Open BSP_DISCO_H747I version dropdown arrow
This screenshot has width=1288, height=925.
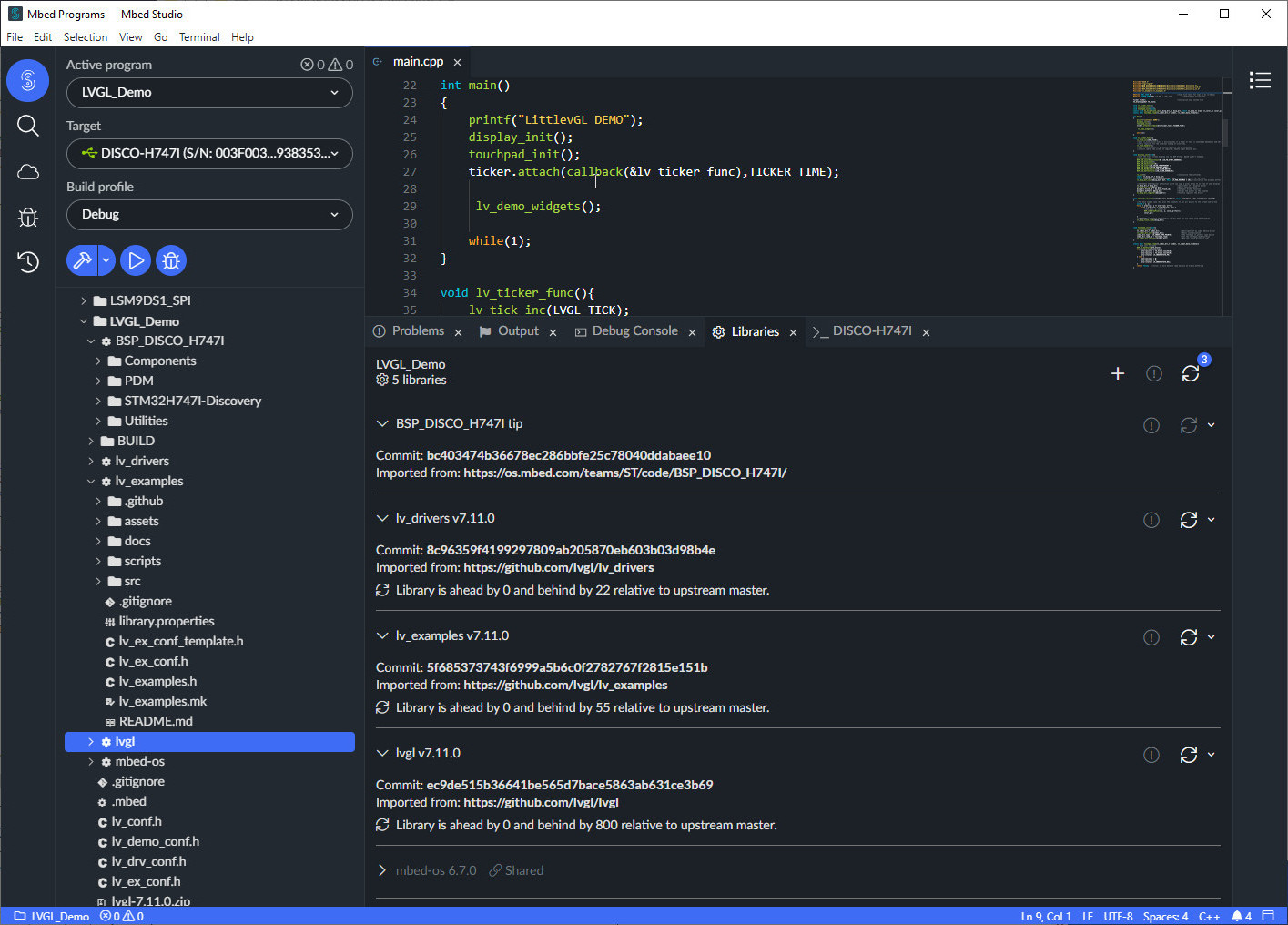coord(1212,425)
